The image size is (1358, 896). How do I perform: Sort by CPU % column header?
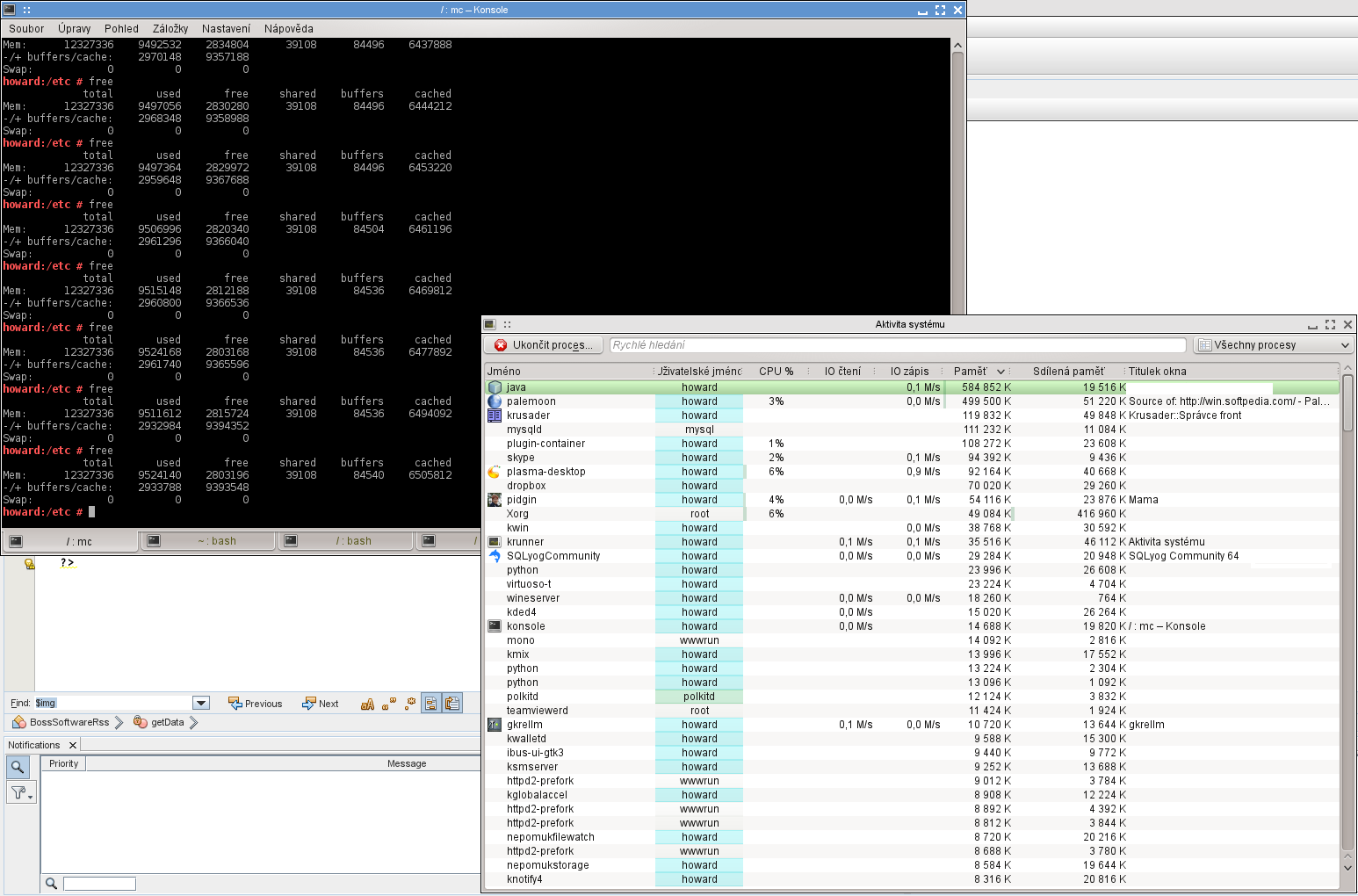pyautogui.click(x=777, y=372)
